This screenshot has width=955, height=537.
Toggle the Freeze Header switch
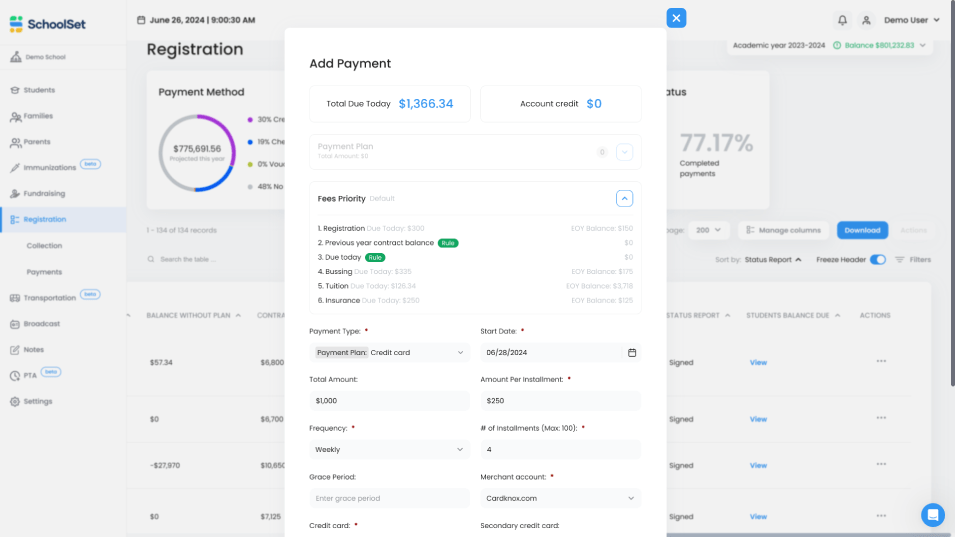(x=877, y=260)
